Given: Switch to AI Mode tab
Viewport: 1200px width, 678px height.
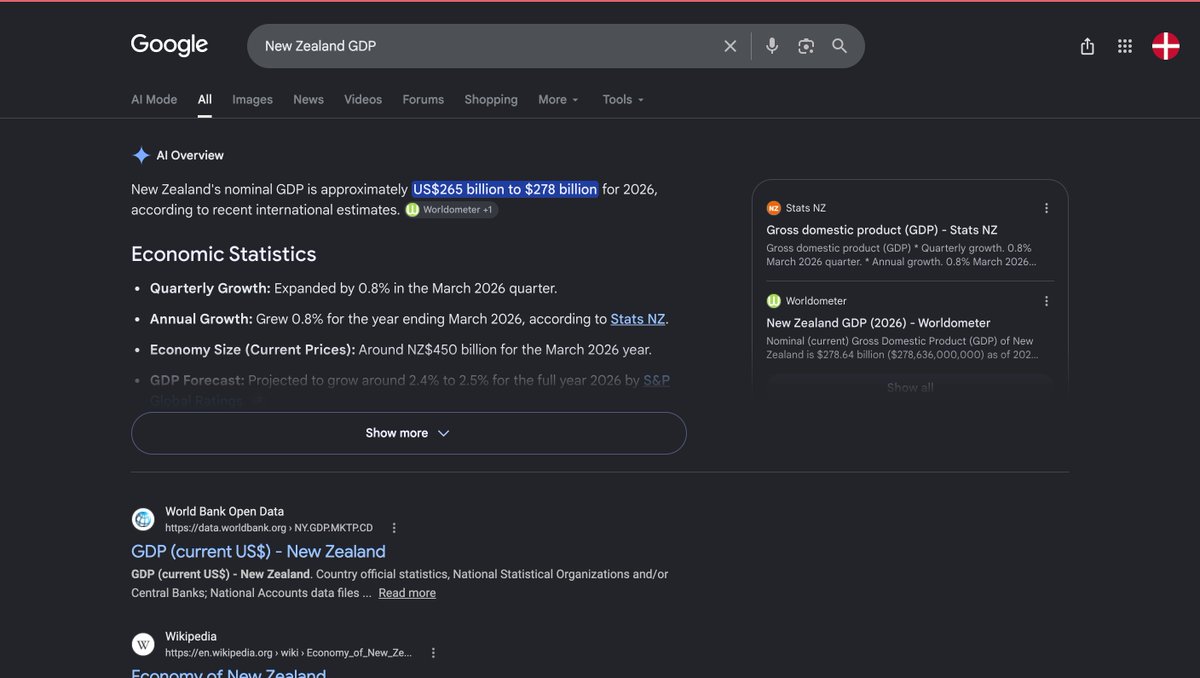Looking at the screenshot, I should pos(154,100).
